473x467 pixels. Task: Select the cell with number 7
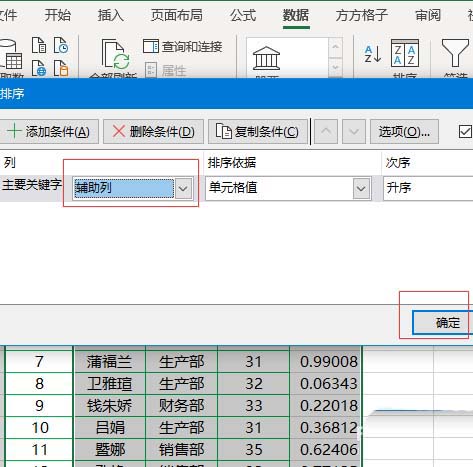[39, 362]
